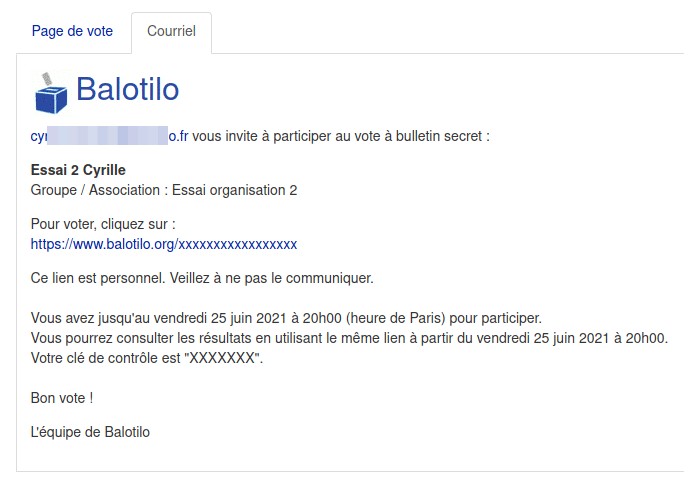
Task: Click the 'Bon vote !' closing line
Action: pos(62,398)
